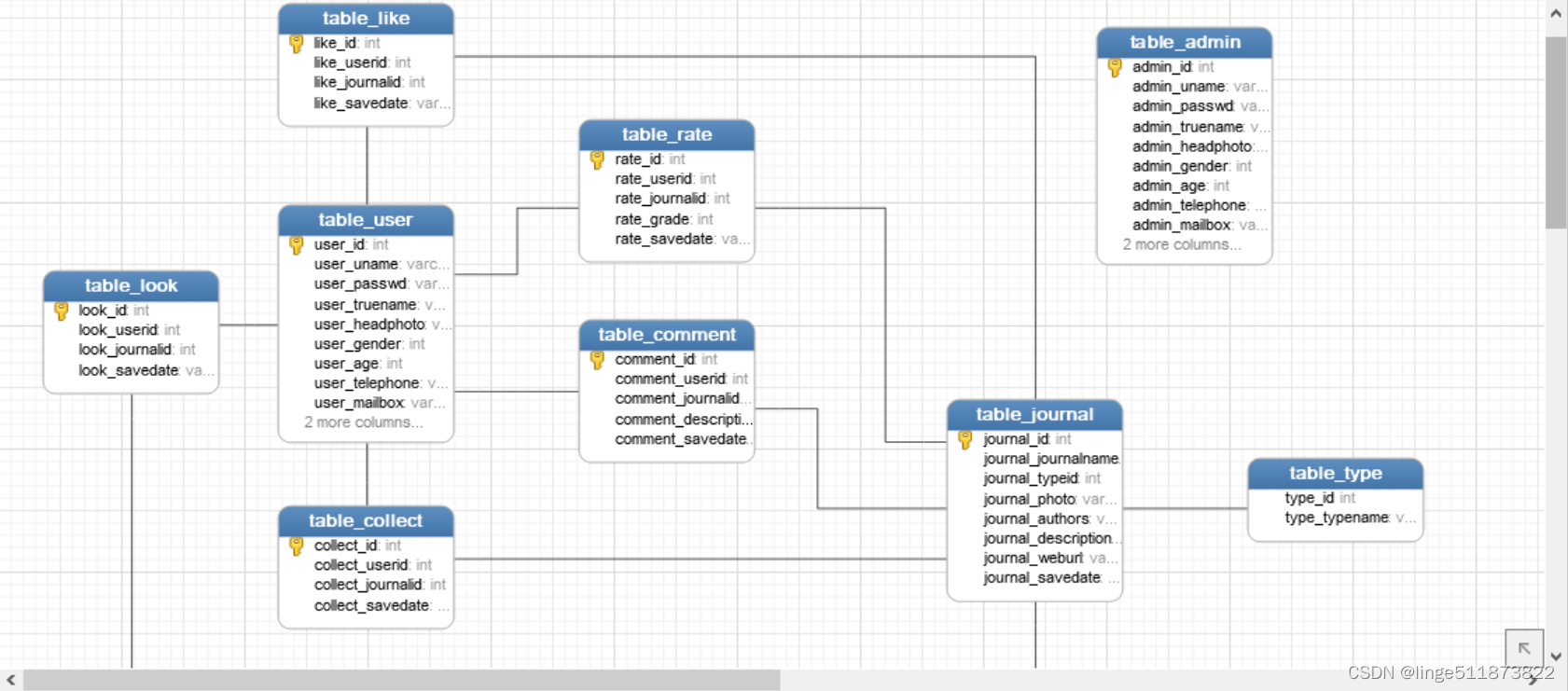Click the diagonal arrow icon in the bottom corner
This screenshot has width=1568, height=691.
pyautogui.click(x=1524, y=648)
